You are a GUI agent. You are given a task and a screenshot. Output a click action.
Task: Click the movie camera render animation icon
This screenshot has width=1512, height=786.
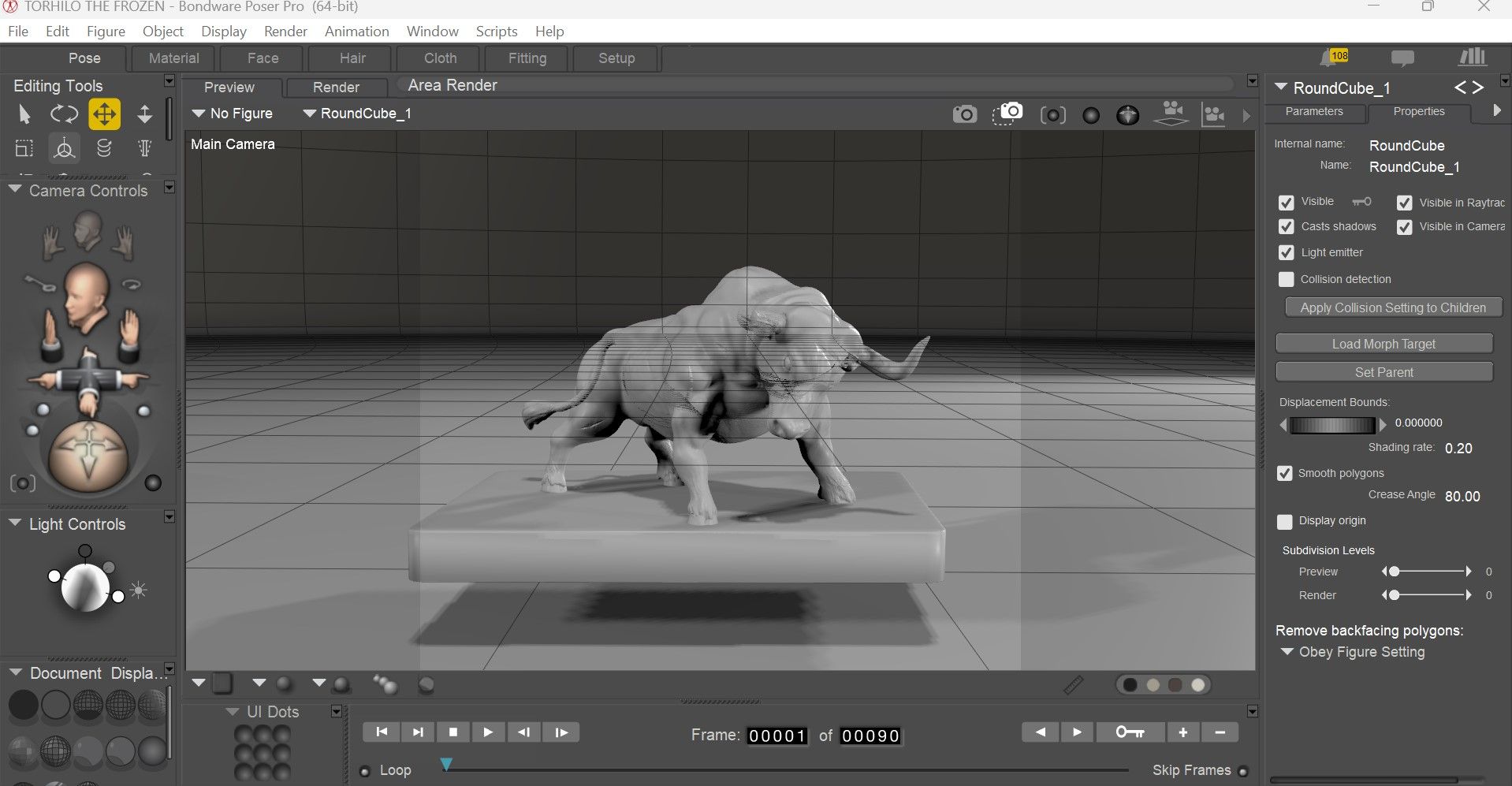[1171, 113]
